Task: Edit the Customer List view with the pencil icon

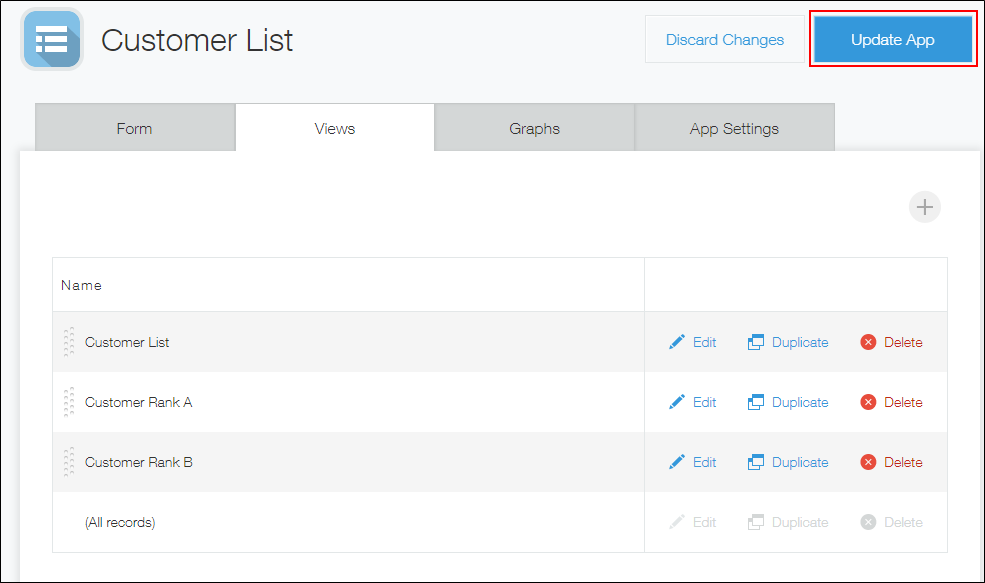Action: pyautogui.click(x=692, y=342)
